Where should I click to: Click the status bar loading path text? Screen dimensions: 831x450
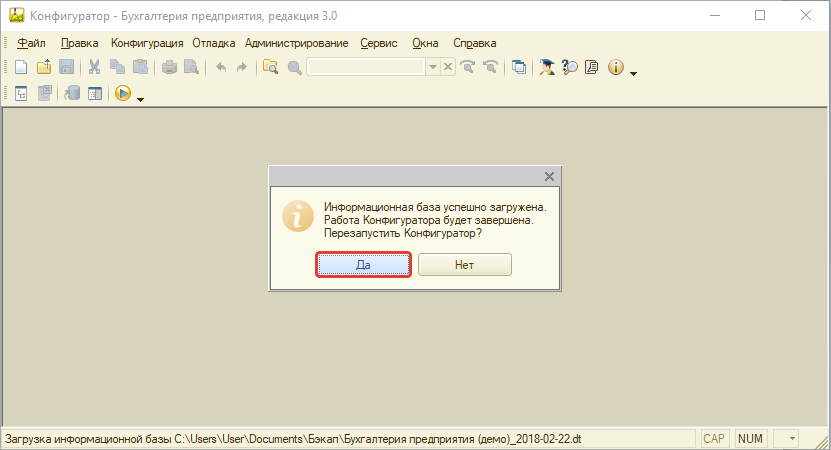click(x=293, y=439)
